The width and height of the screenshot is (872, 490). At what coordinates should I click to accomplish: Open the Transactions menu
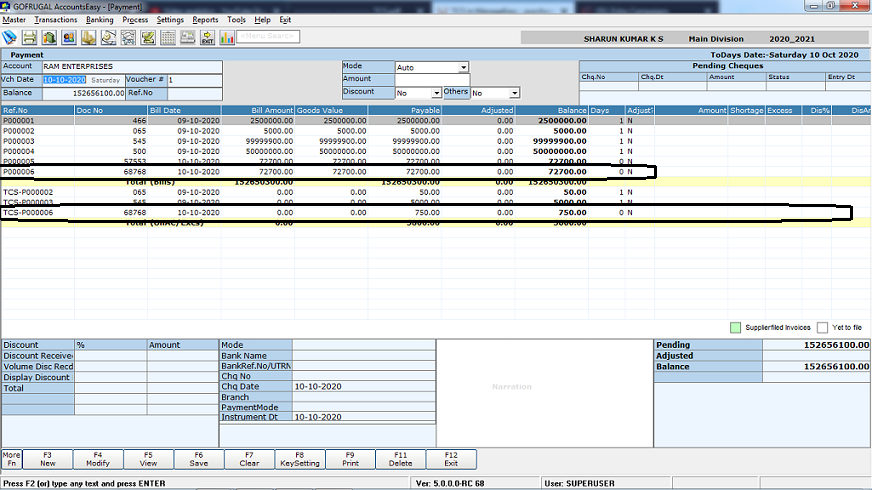[x=55, y=20]
